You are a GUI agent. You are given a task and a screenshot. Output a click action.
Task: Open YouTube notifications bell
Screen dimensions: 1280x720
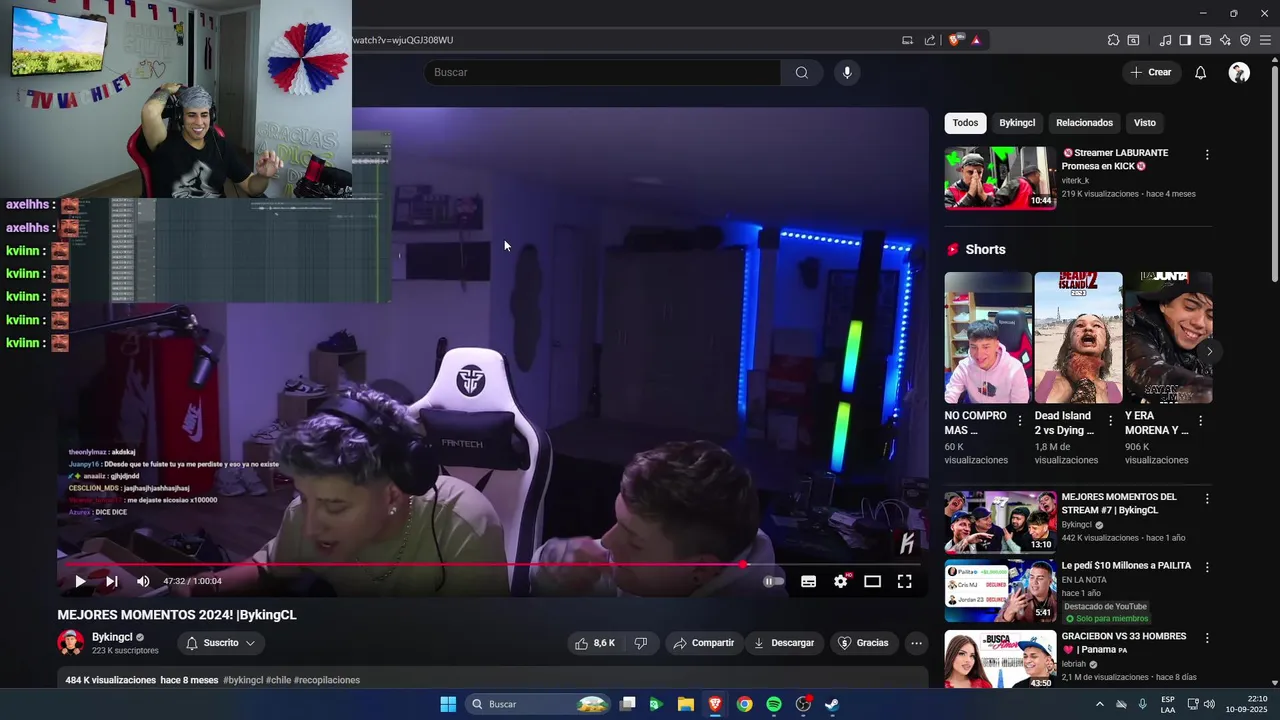click(x=1201, y=72)
